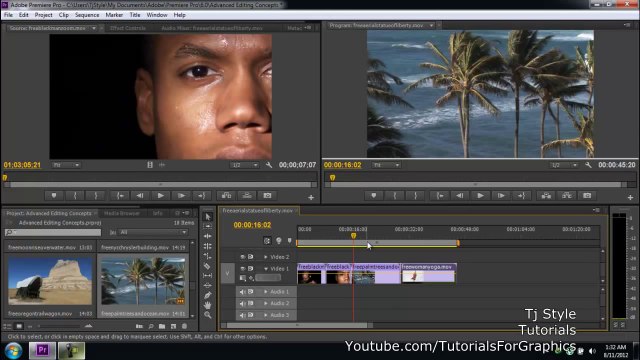Step back one frame in Program monitor
The width and height of the screenshot is (640, 360).
click(460, 196)
